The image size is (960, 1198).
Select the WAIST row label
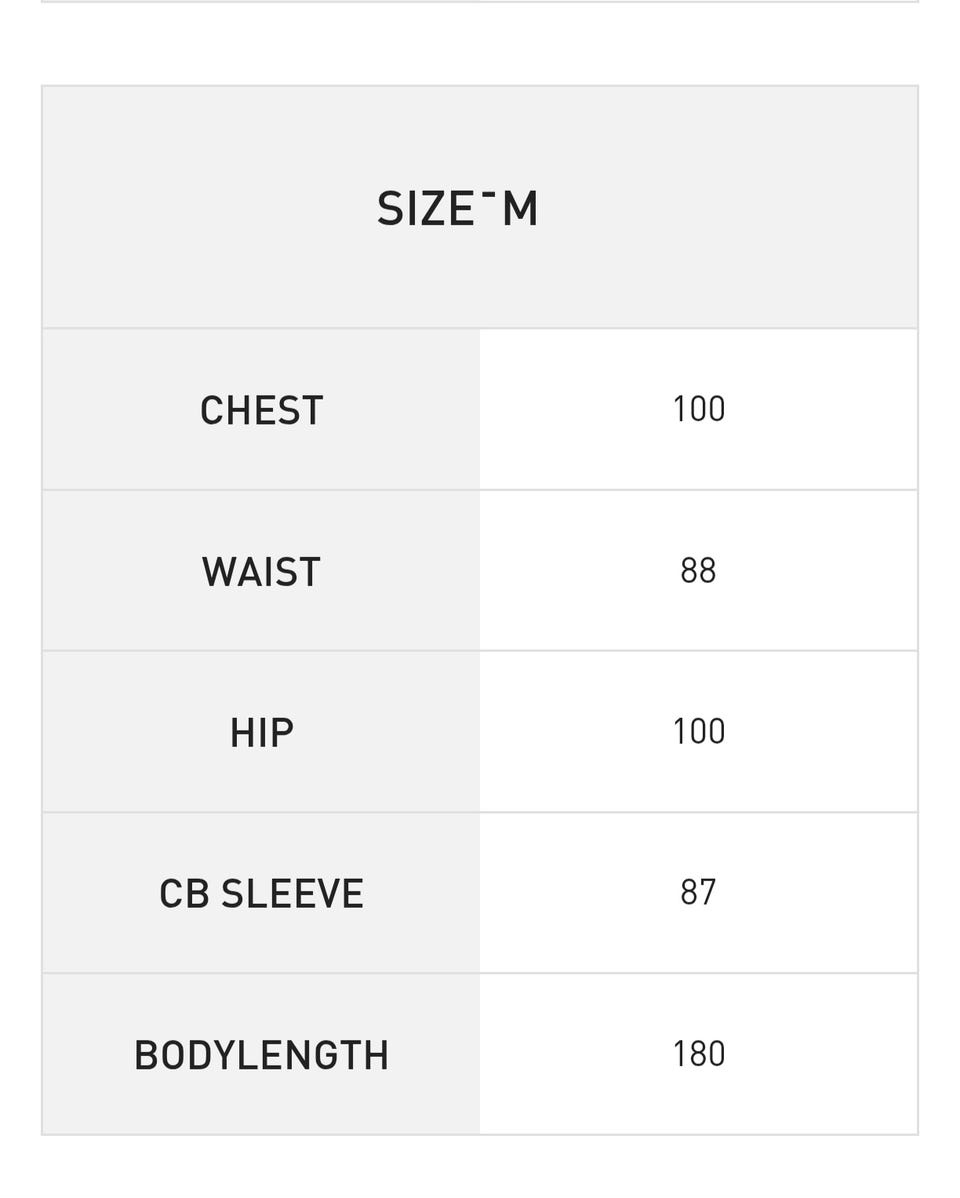pos(261,572)
